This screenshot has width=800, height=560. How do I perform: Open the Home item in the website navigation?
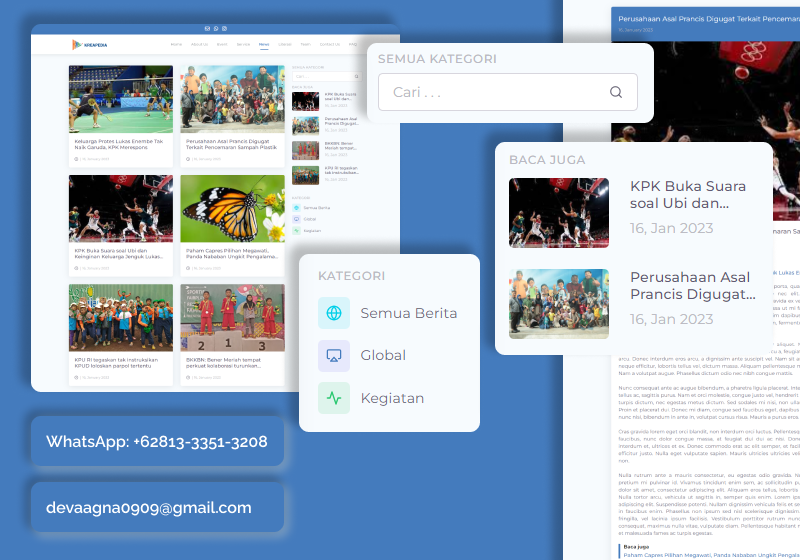(x=176, y=44)
